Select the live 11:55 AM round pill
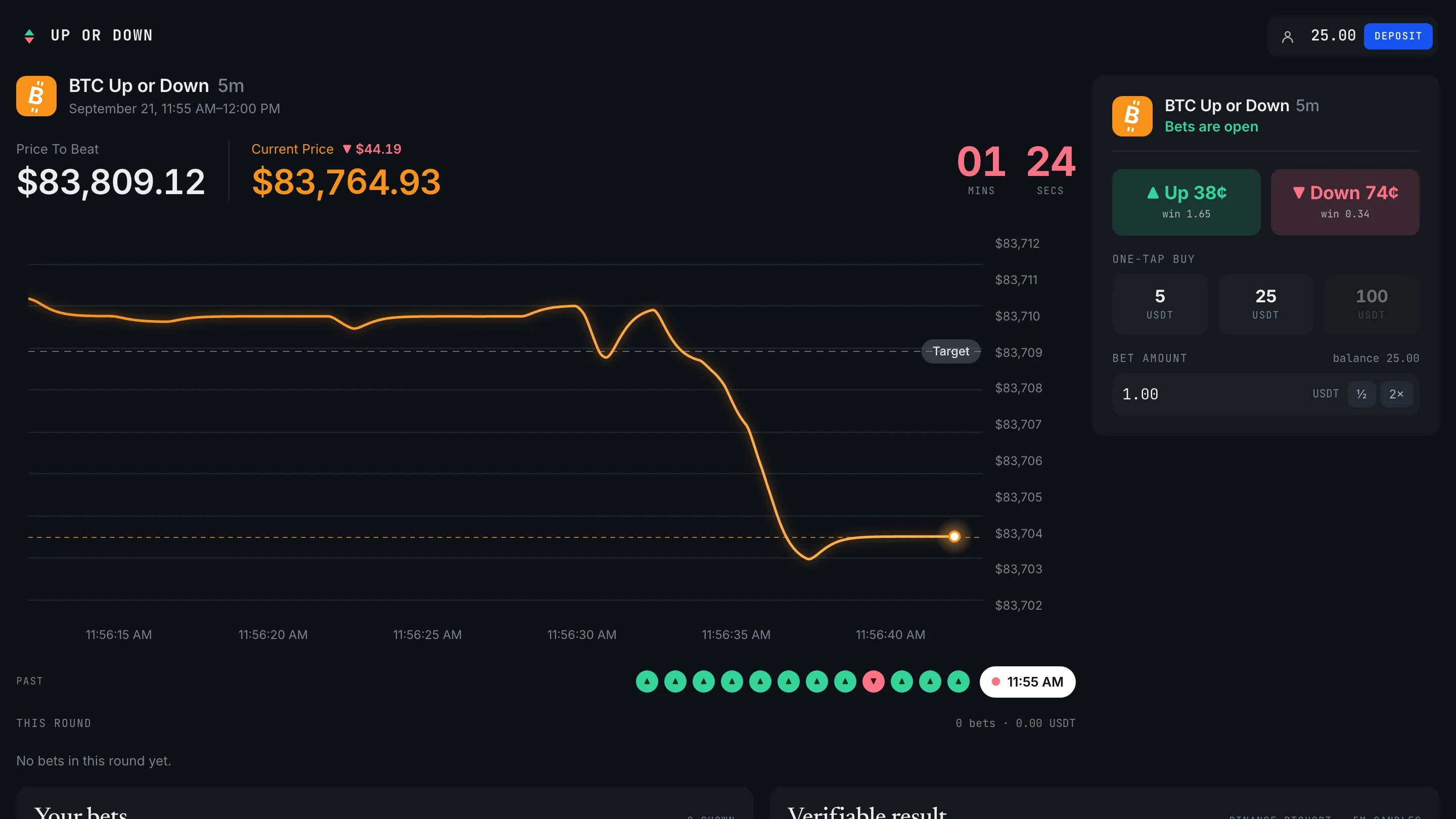Screen dimensions: 1456x819 coord(1027,681)
